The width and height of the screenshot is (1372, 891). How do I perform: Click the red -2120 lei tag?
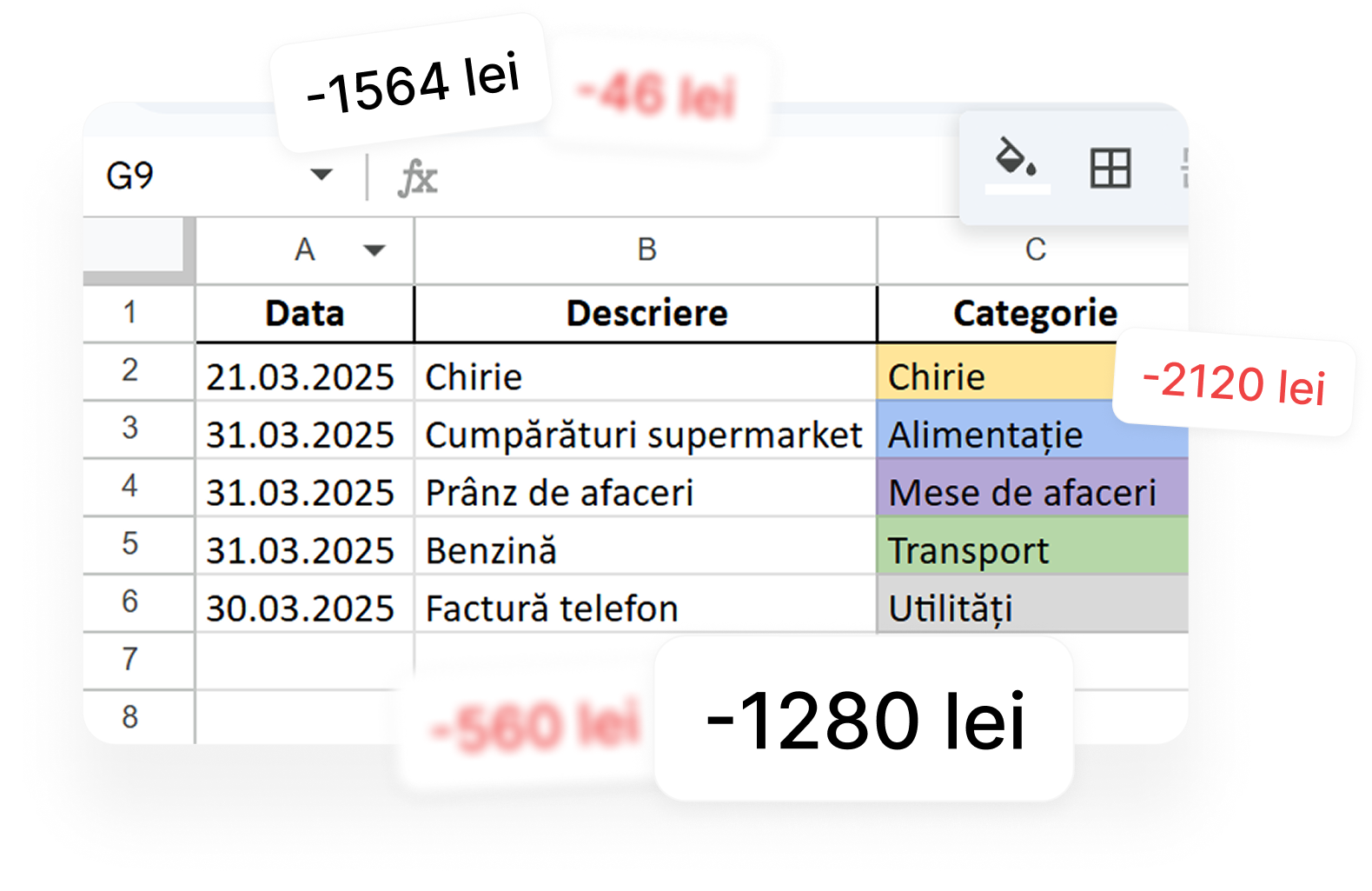[x=1233, y=382]
